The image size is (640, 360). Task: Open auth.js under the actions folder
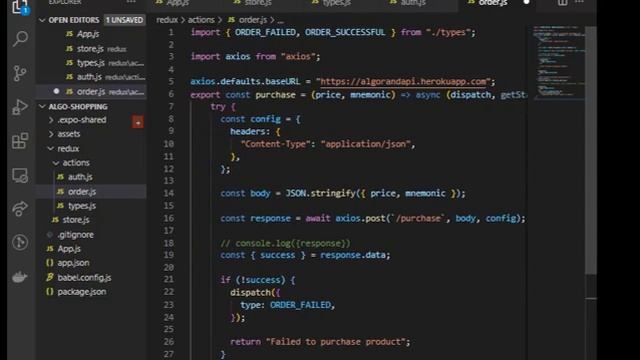(x=80, y=177)
